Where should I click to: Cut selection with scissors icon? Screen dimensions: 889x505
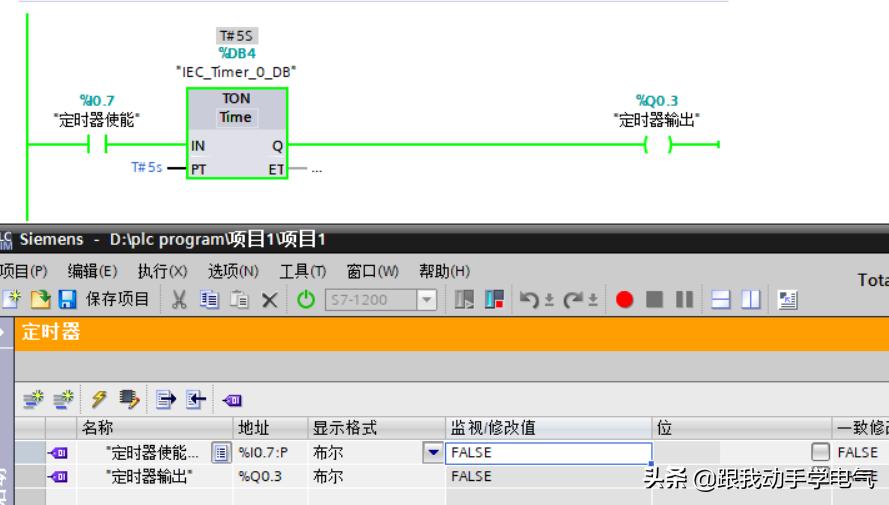tap(179, 299)
